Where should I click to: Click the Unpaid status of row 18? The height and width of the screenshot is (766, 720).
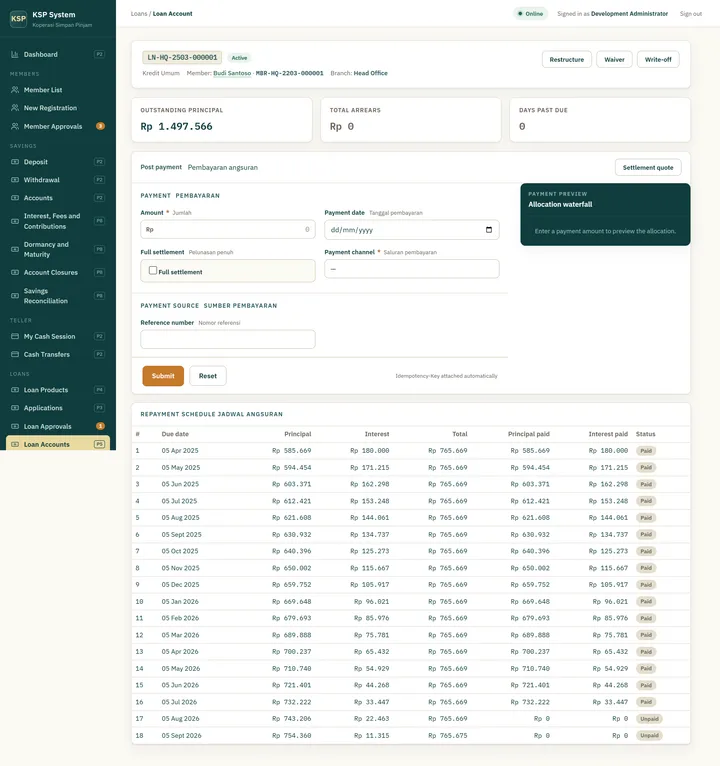pos(649,736)
